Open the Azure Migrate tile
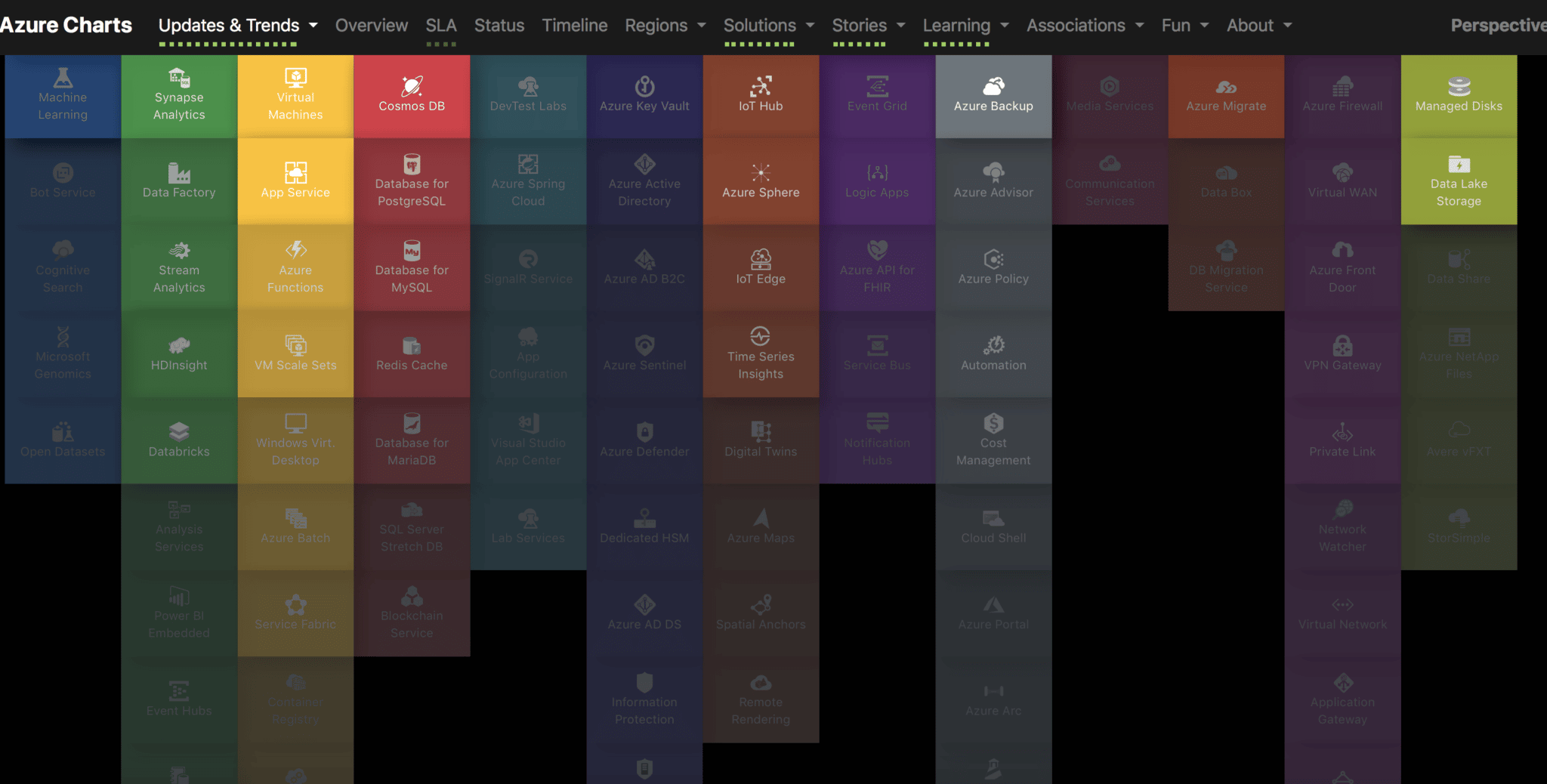 1226,97
